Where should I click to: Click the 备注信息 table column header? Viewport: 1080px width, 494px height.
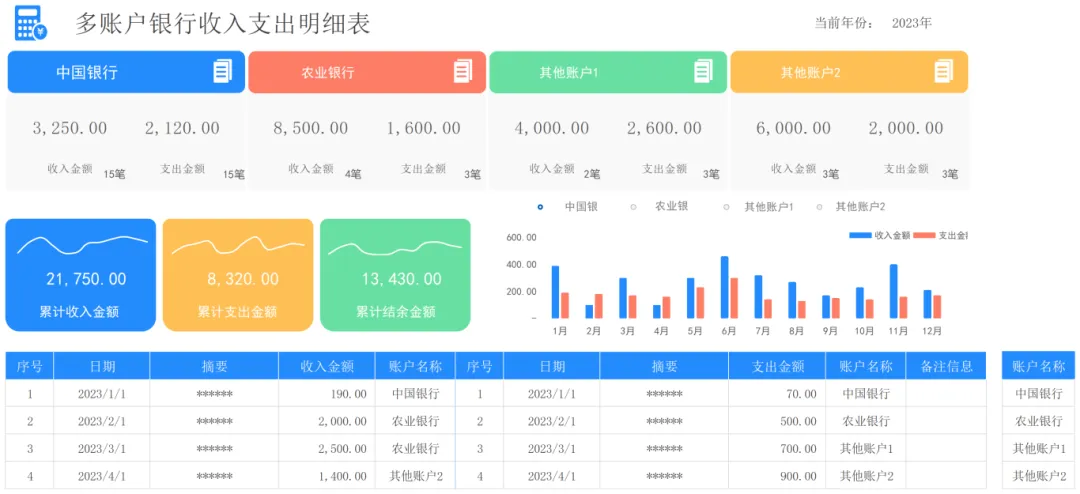(946, 367)
